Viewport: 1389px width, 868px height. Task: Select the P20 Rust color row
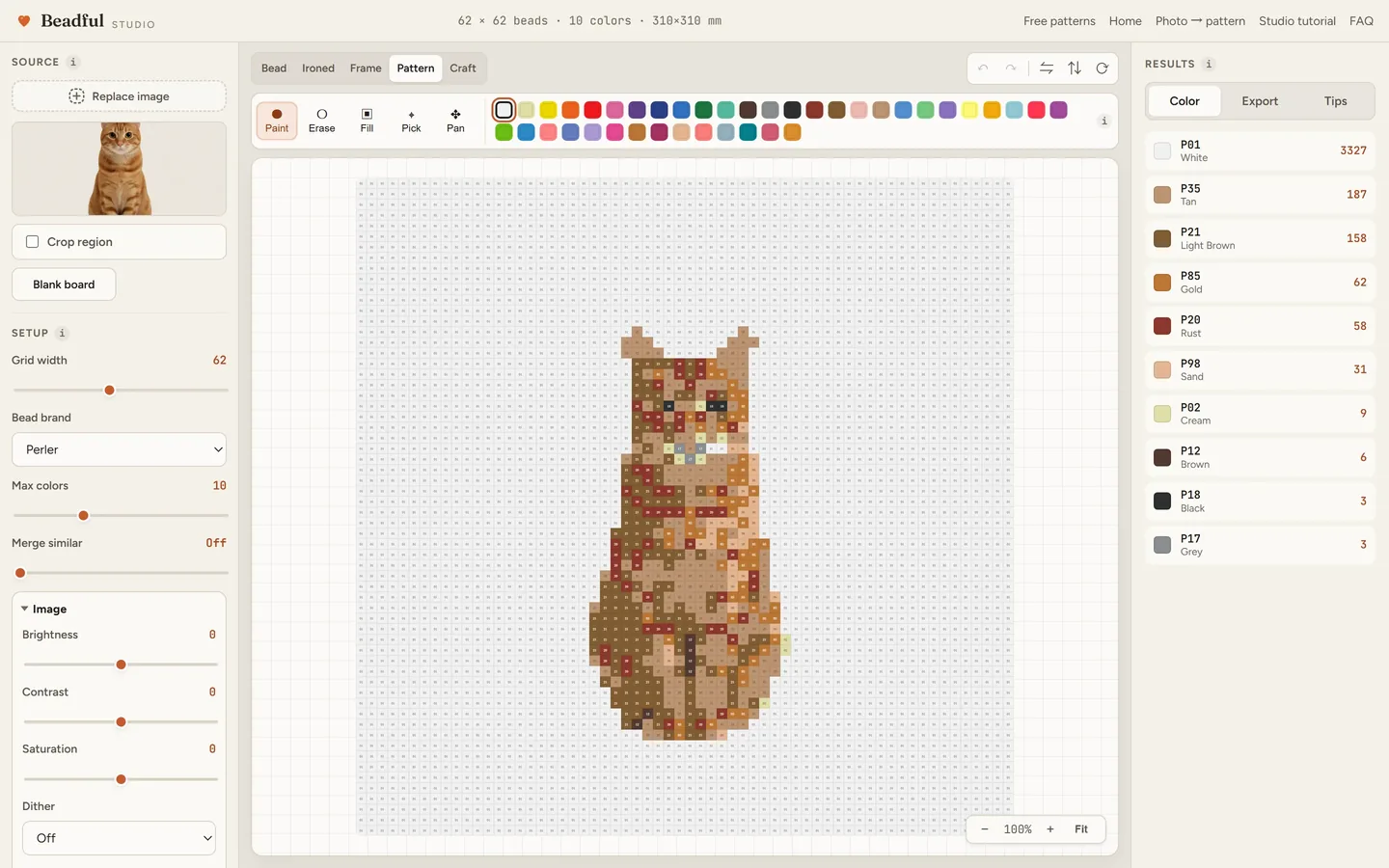(x=1260, y=326)
